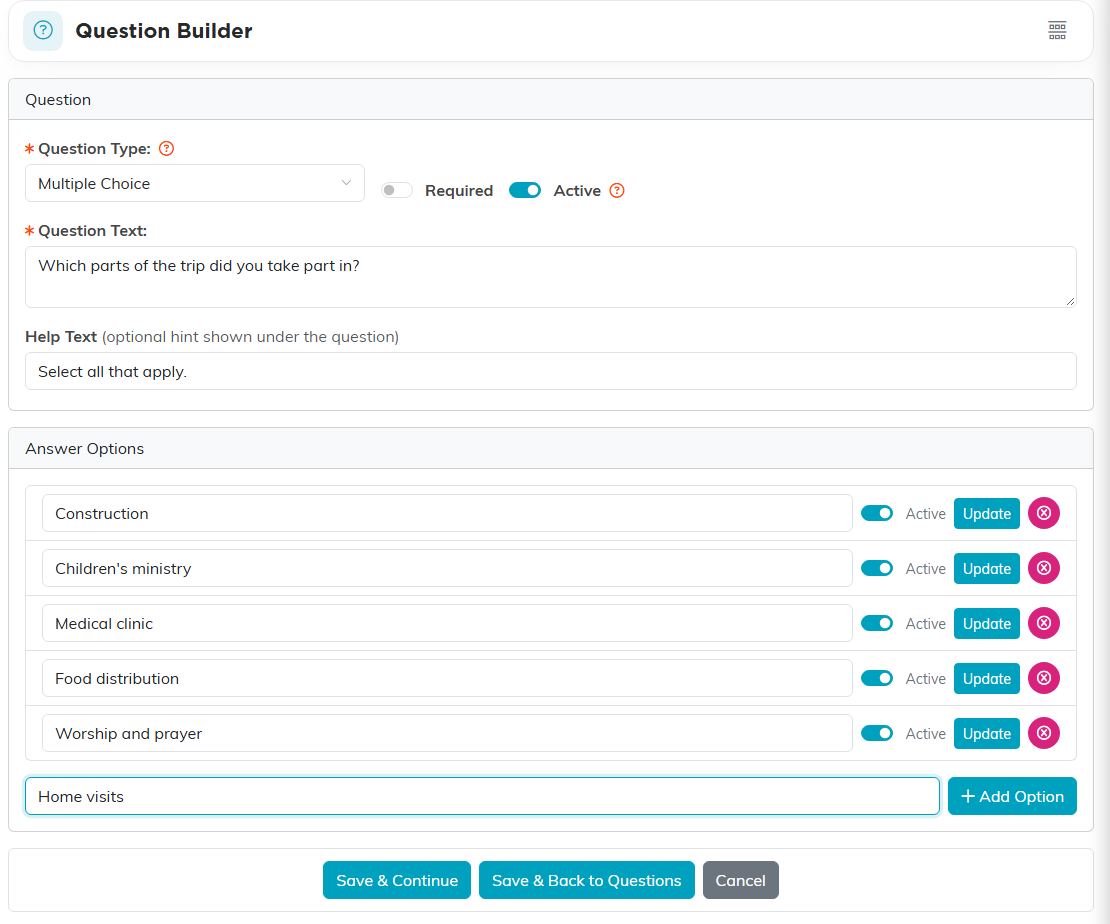The height and width of the screenshot is (924, 1110).
Task: Edit the Construction option text field
Action: [447, 513]
